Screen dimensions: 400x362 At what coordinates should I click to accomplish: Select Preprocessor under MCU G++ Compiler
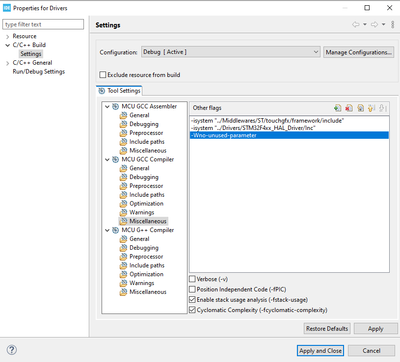coord(146,257)
